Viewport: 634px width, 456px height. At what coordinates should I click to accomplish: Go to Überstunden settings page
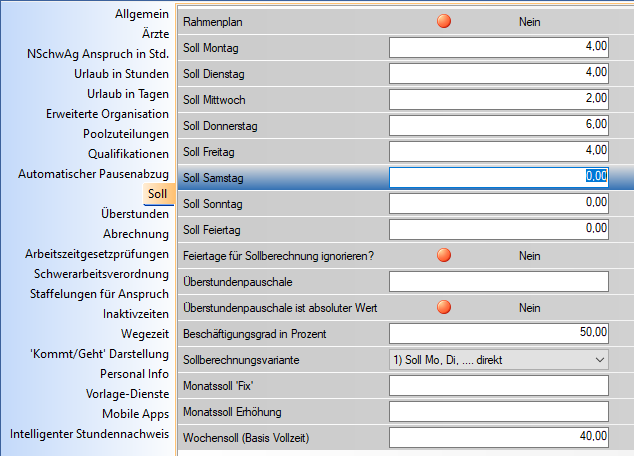pos(135,214)
